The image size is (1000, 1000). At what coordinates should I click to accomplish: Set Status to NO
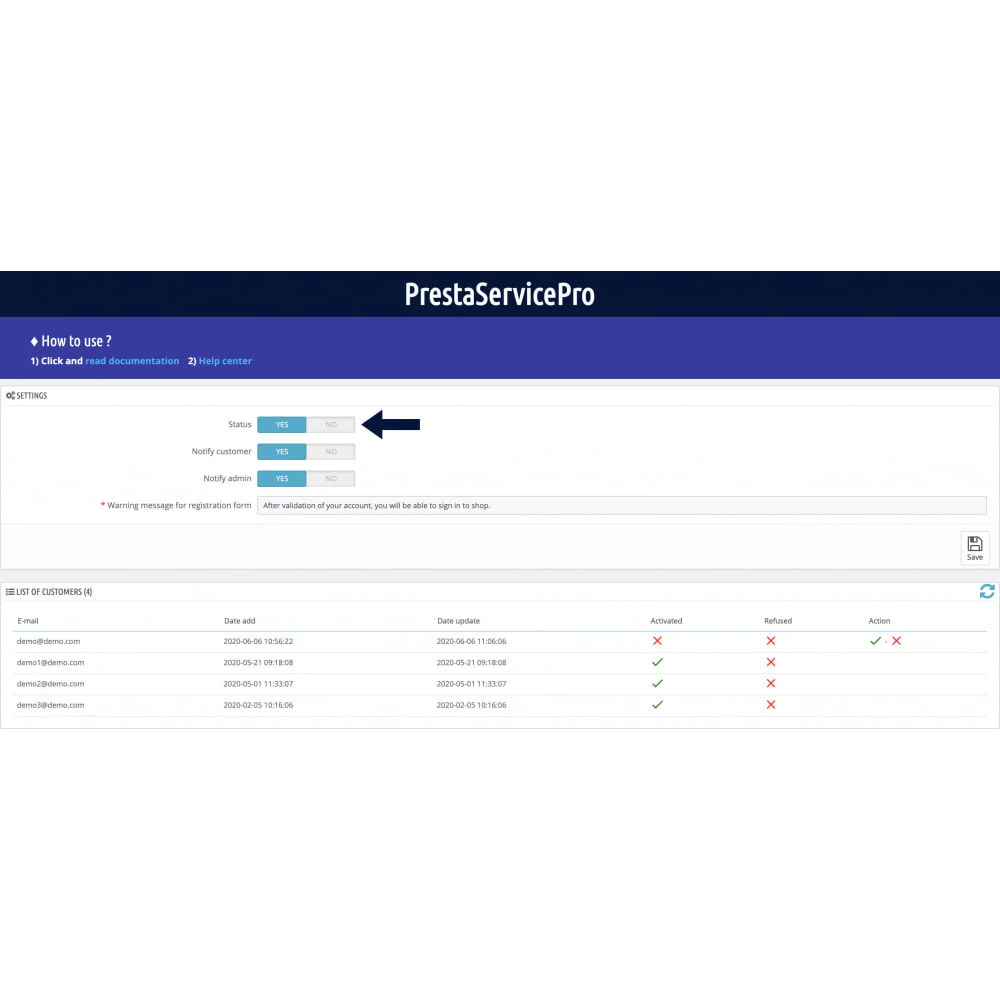(330, 425)
